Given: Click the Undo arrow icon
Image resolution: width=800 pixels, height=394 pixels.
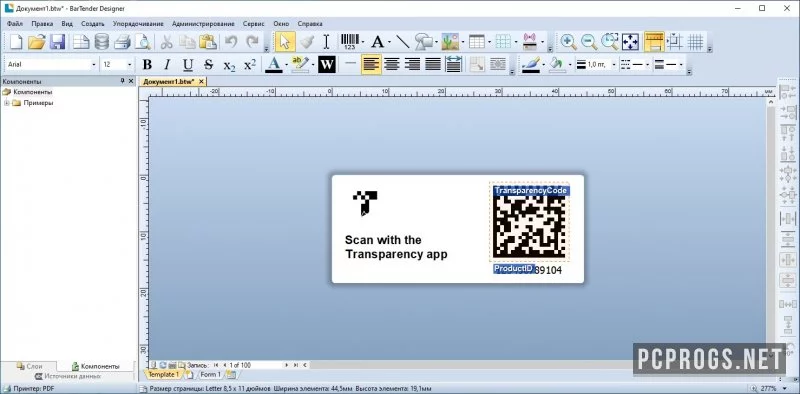Looking at the screenshot, I should pos(231,42).
